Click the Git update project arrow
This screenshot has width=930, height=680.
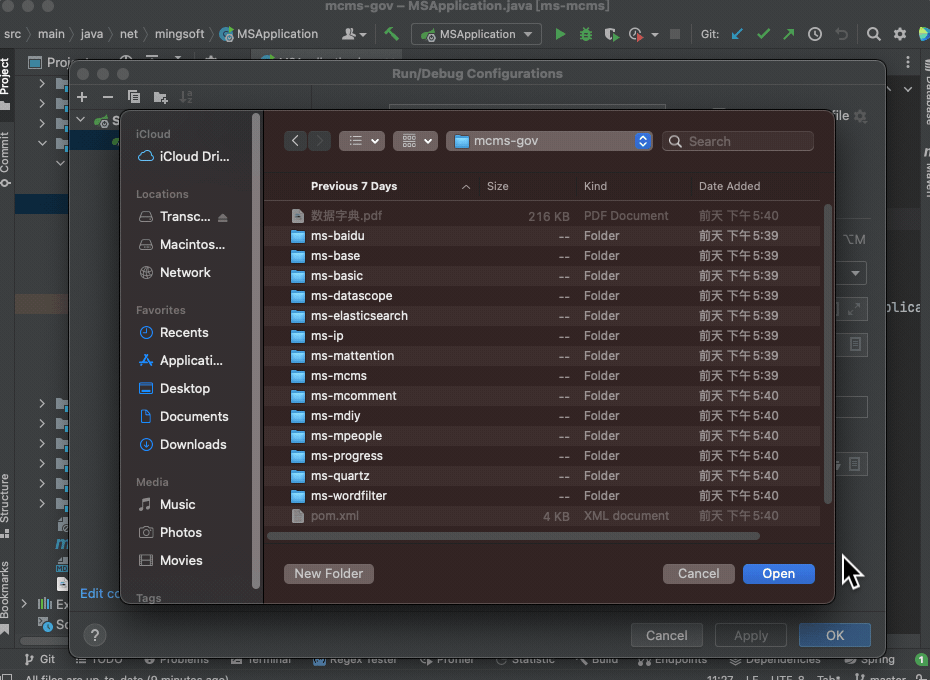(x=737, y=34)
